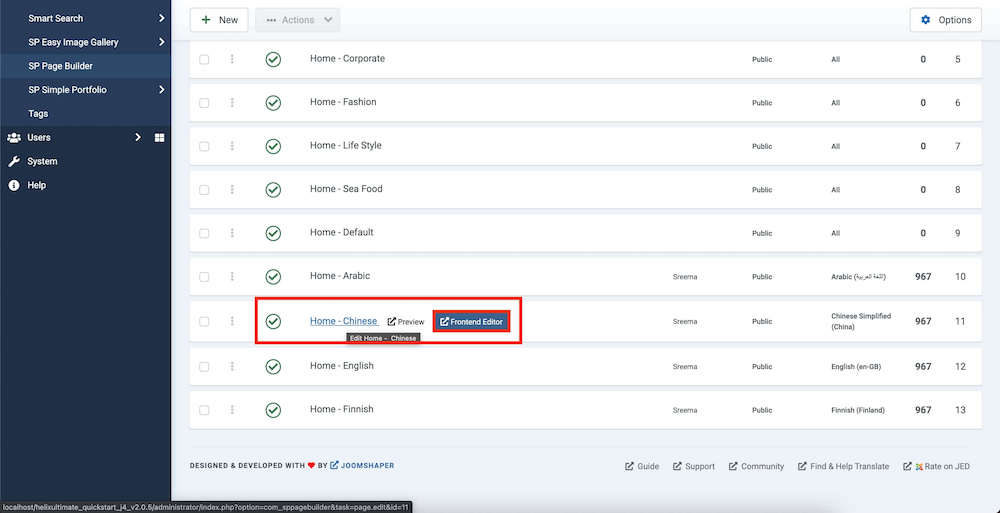This screenshot has width=1000, height=513.
Task: Check the Home - Finnish row checkbox
Action: (x=204, y=410)
